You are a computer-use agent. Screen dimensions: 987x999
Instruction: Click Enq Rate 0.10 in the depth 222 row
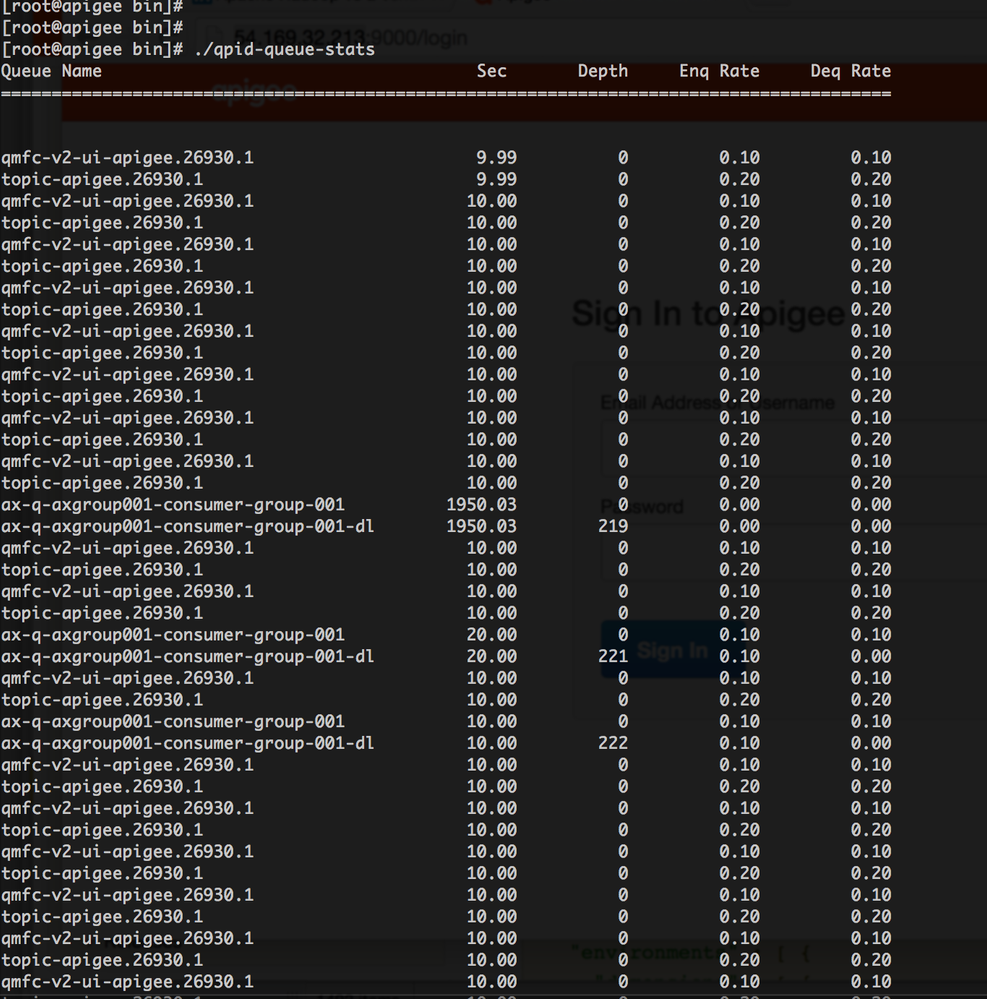[739, 743]
